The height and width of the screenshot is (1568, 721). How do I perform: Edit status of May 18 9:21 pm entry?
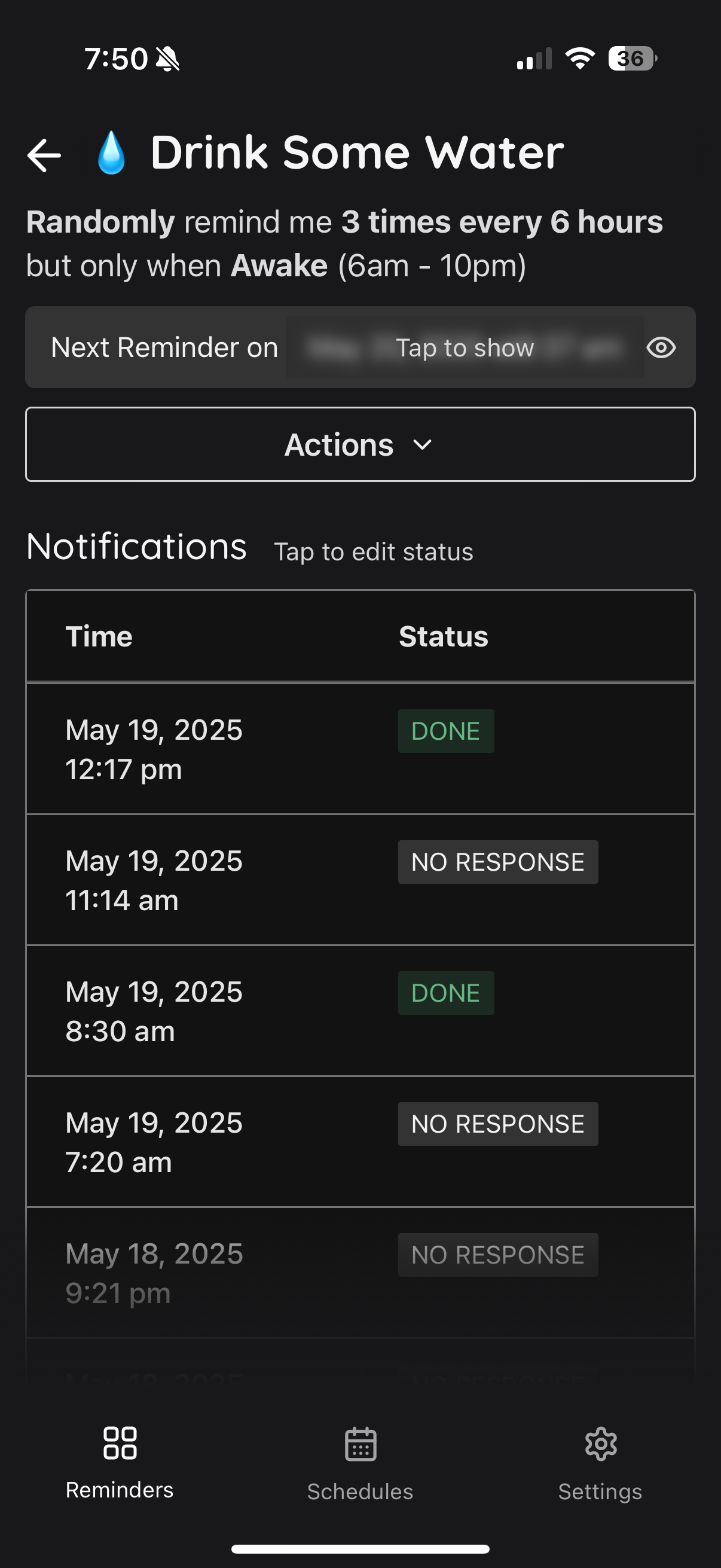pos(497,1255)
